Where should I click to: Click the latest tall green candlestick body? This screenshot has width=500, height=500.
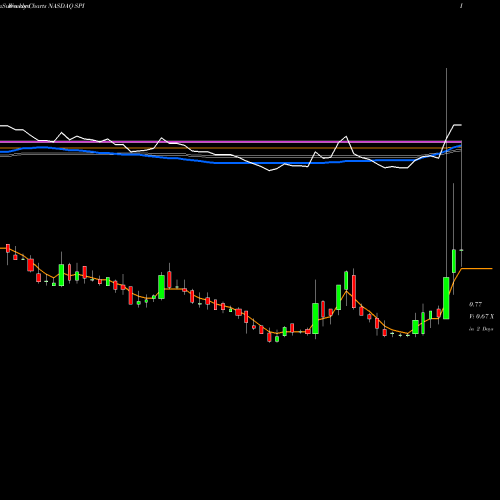click(x=446, y=298)
